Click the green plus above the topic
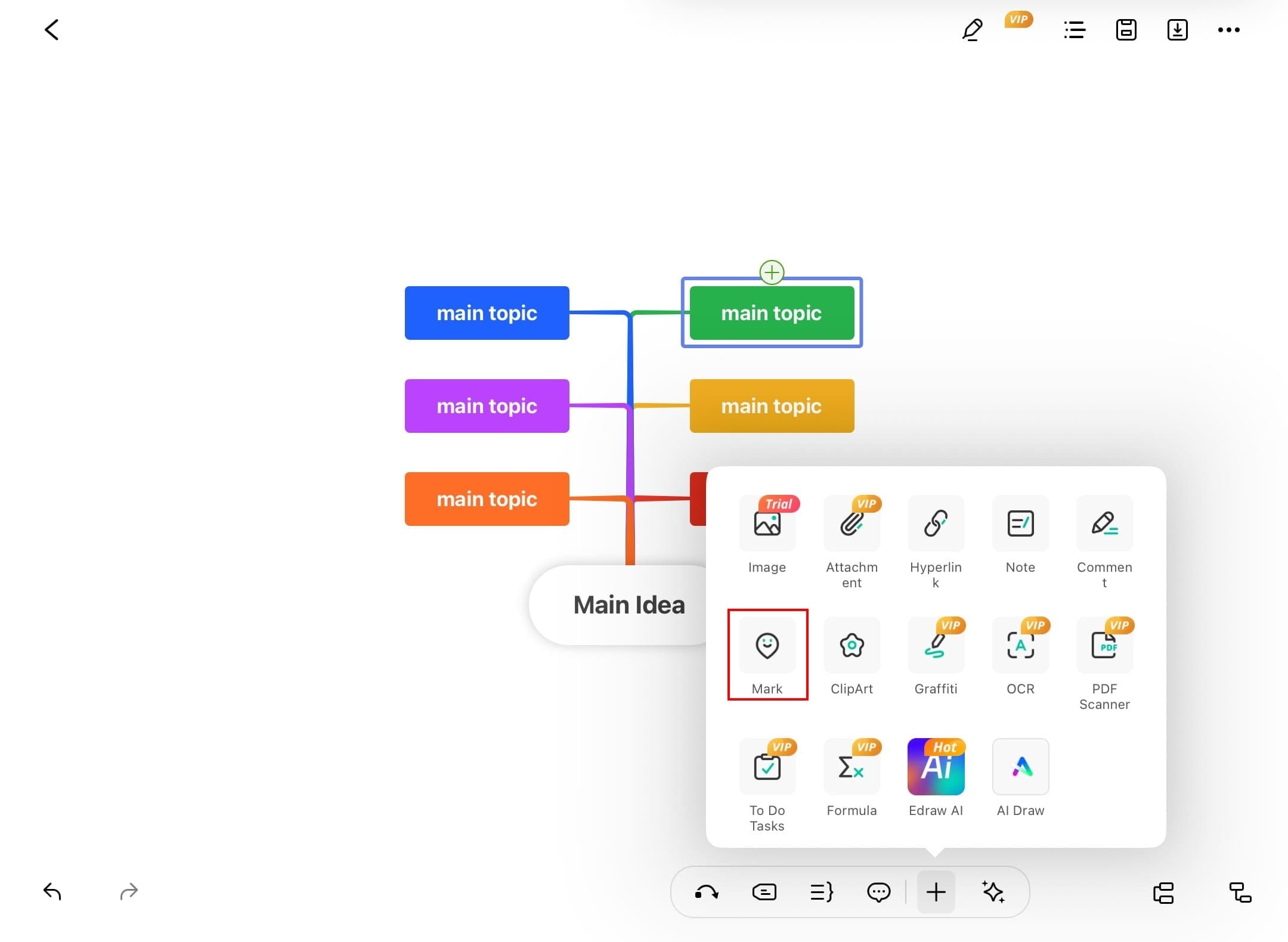 772,272
